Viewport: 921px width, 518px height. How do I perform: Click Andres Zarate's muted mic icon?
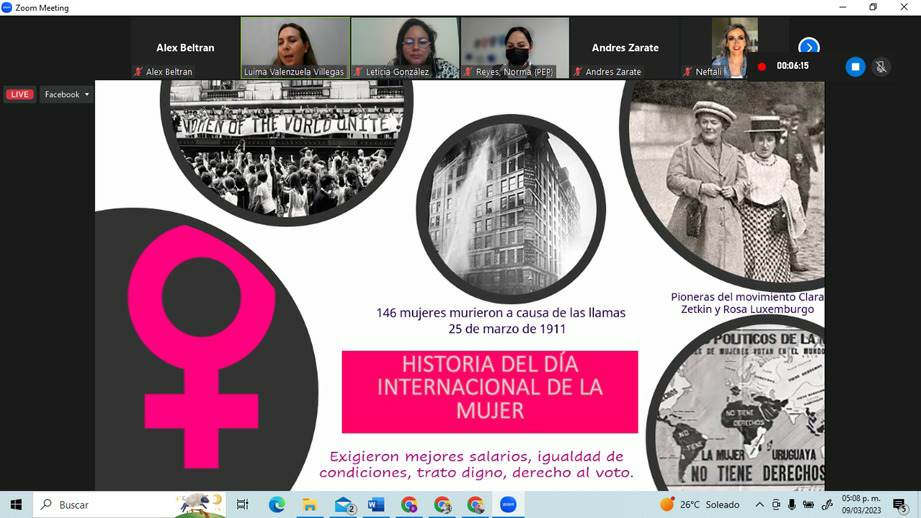click(578, 72)
